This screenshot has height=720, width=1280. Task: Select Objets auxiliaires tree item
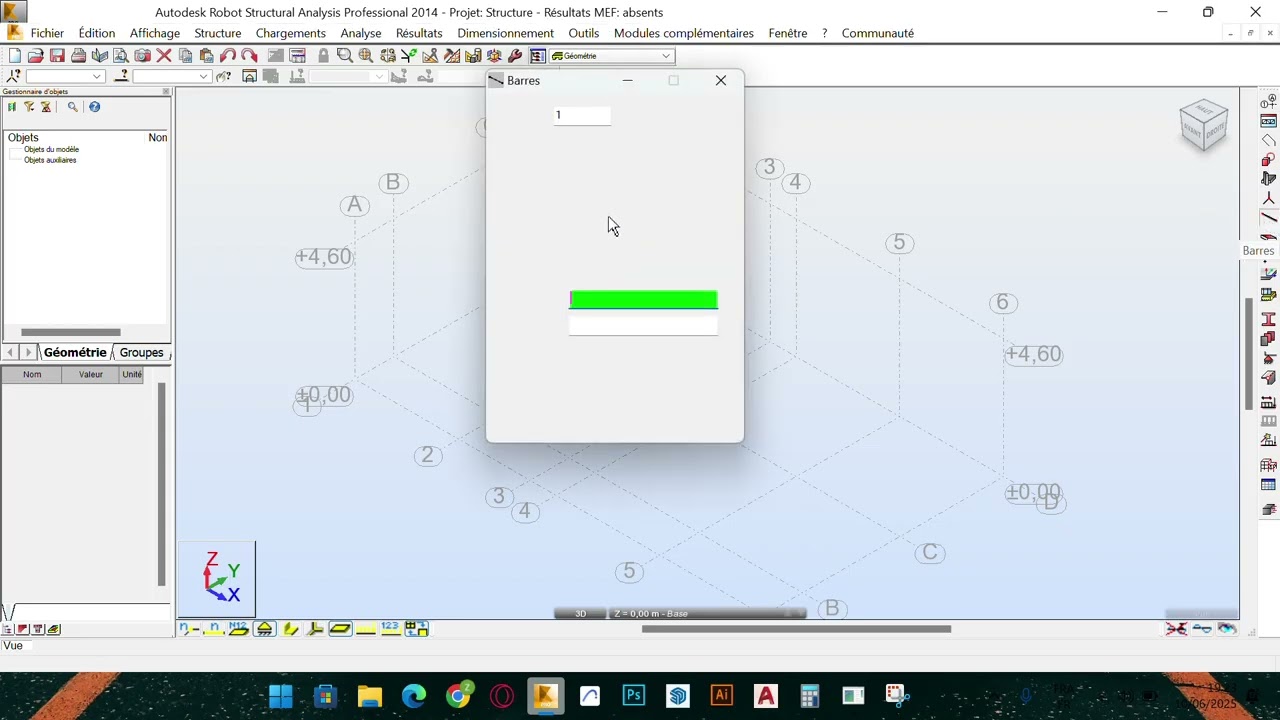point(50,160)
